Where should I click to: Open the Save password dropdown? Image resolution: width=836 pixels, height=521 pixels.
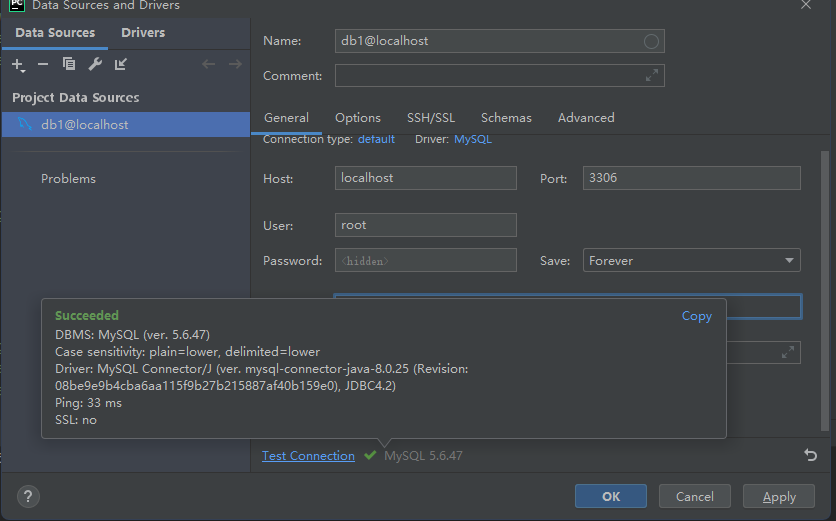click(691, 261)
